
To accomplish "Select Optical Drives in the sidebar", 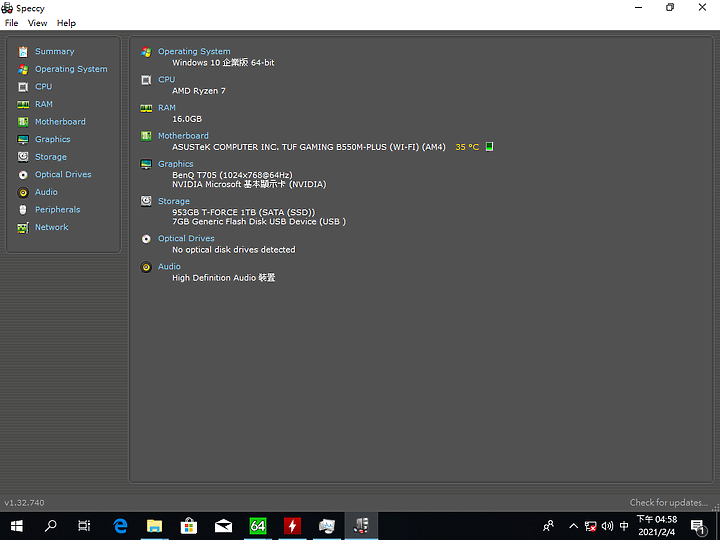I will pos(63,174).
